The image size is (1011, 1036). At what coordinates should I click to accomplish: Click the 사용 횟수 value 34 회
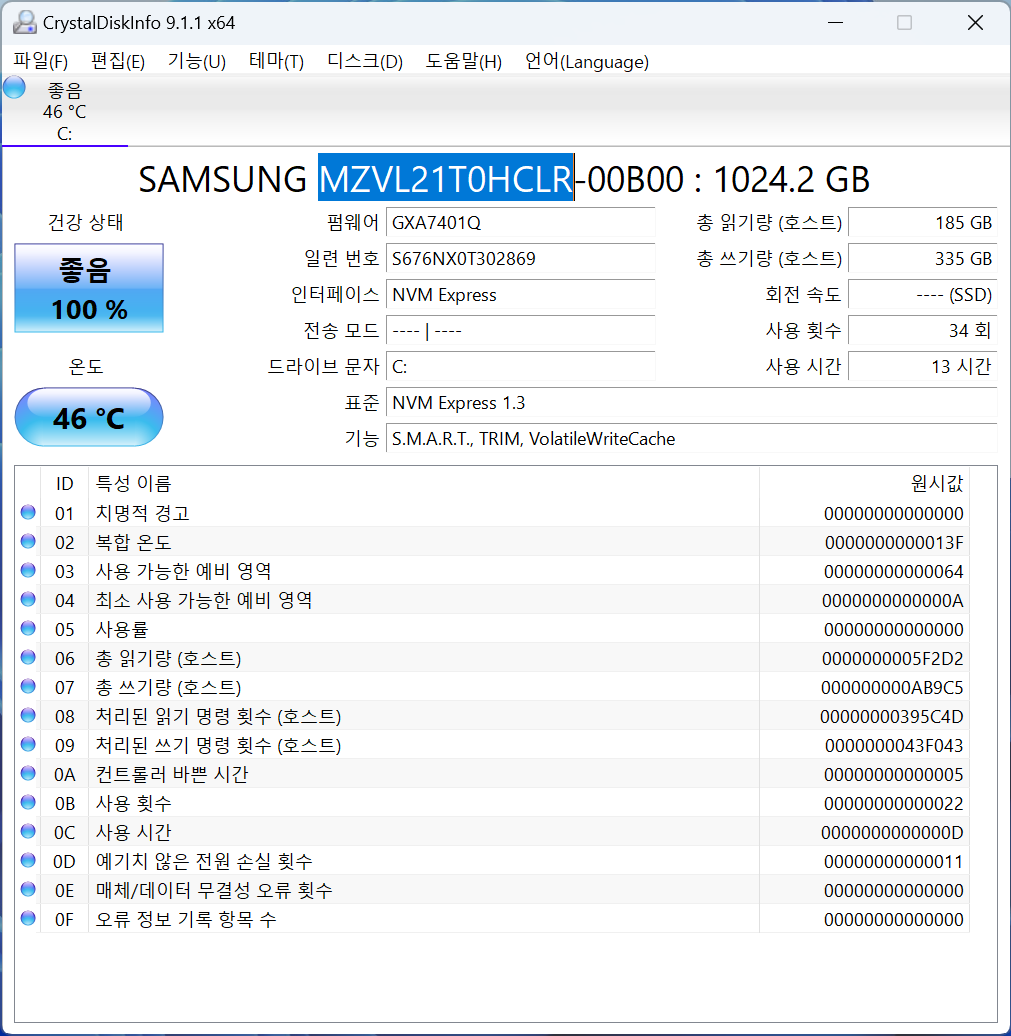click(923, 330)
